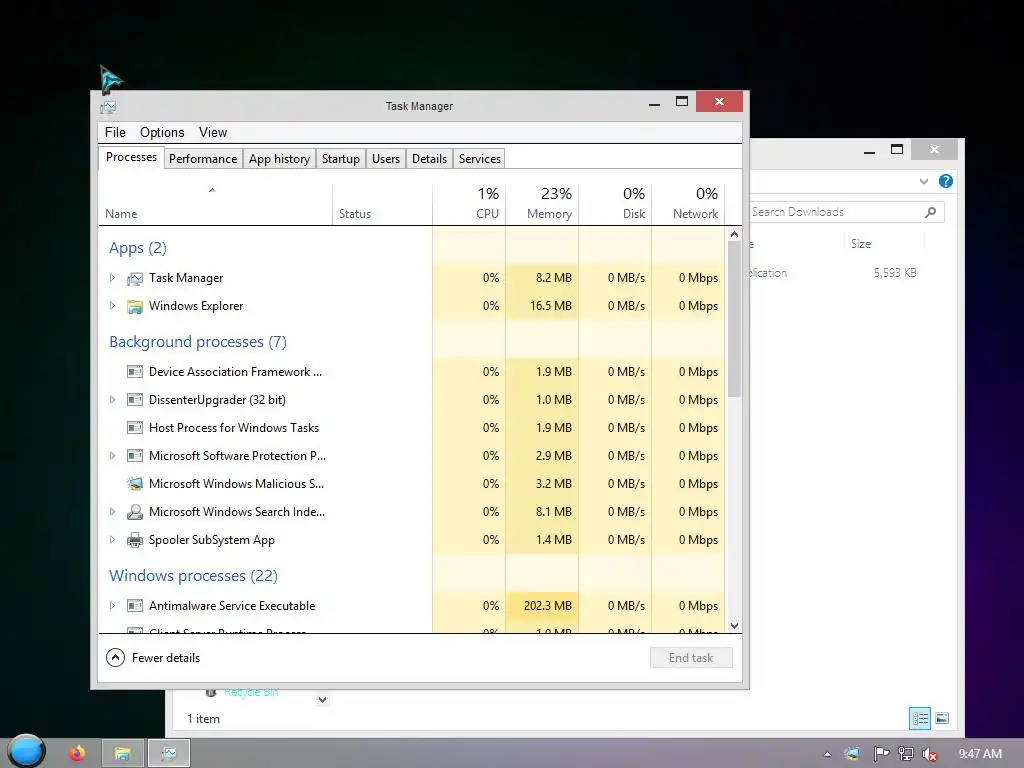Viewport: 1024px width, 768px height.
Task: Click the process list scrollbar thumb
Action: tap(734, 319)
